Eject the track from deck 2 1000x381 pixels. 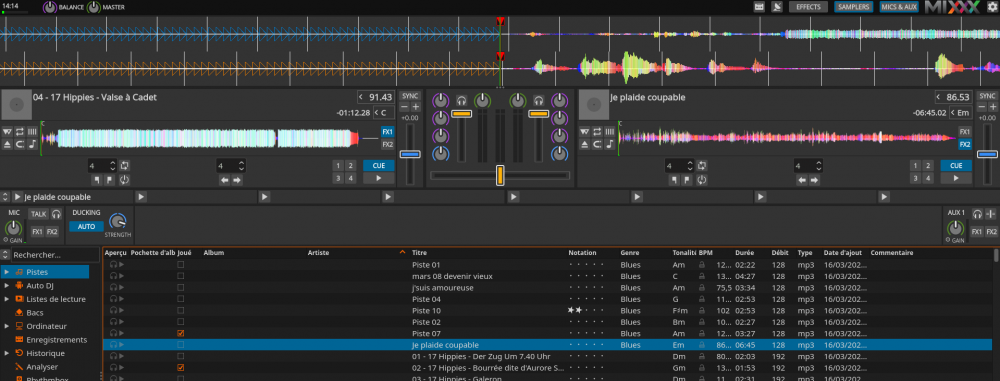pyautogui.click(x=585, y=144)
